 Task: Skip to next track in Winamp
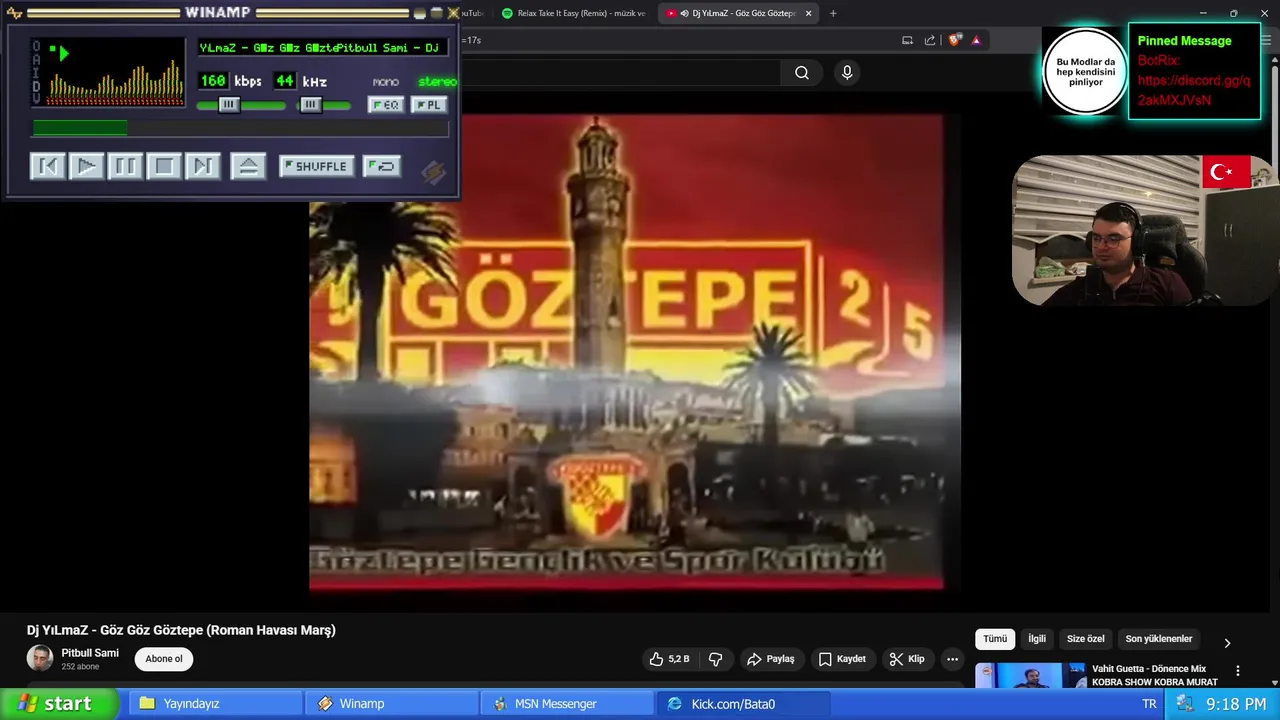coord(203,166)
